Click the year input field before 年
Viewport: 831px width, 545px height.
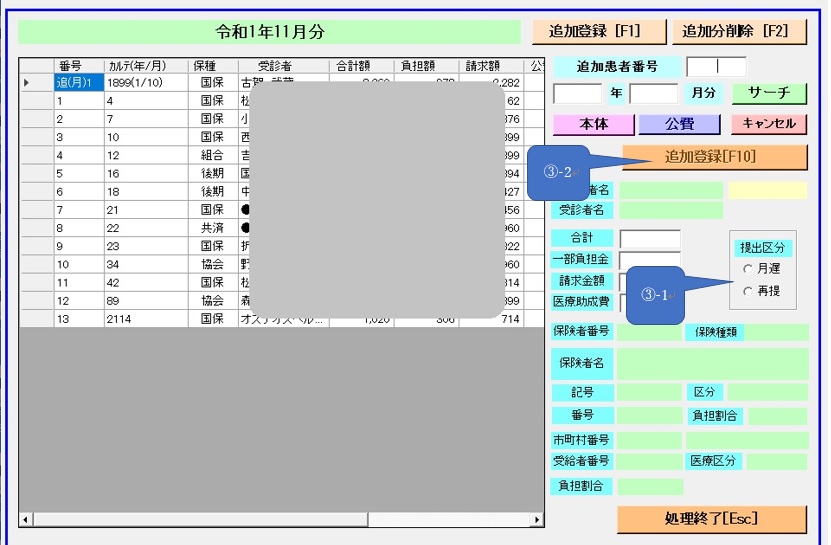click(577, 94)
